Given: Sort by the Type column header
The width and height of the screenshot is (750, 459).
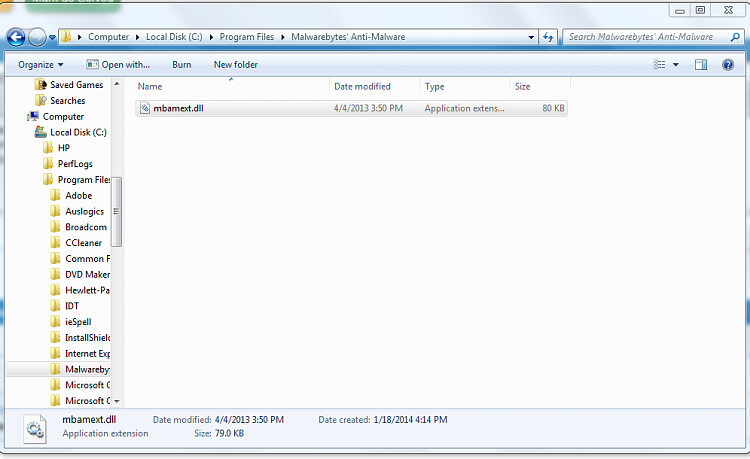Looking at the screenshot, I should click(x=464, y=87).
